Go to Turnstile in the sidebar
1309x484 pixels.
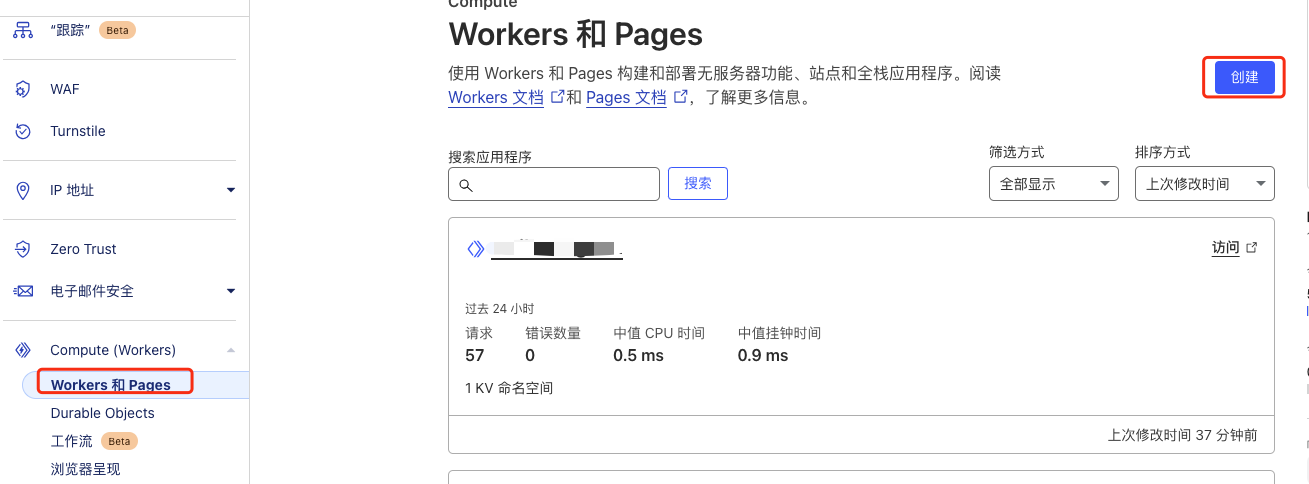78,131
